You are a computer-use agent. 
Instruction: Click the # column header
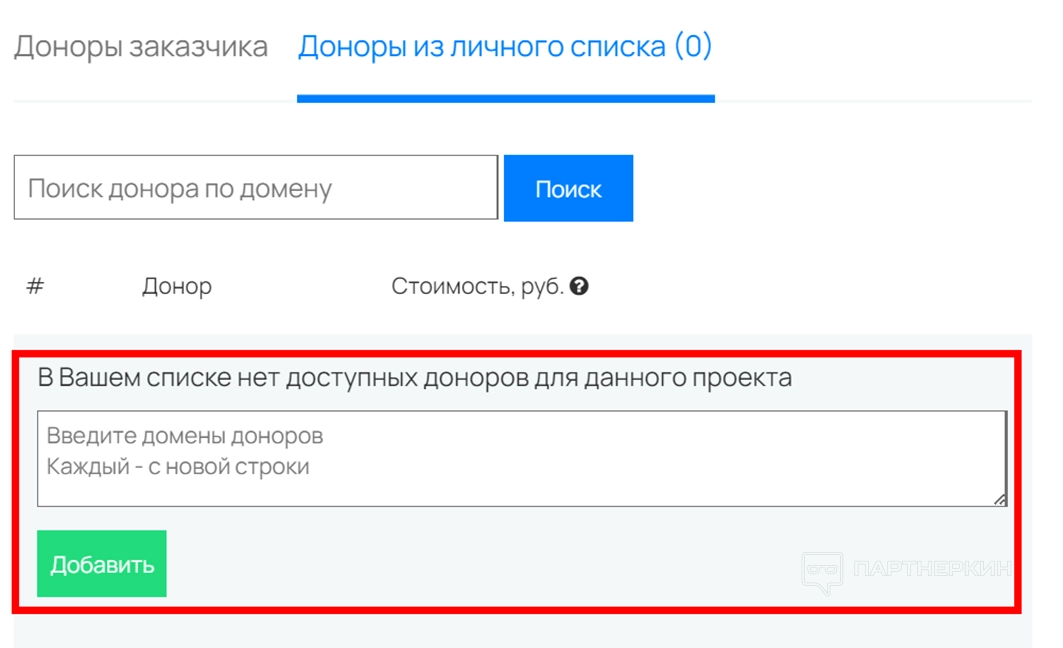pyautogui.click(x=35, y=287)
